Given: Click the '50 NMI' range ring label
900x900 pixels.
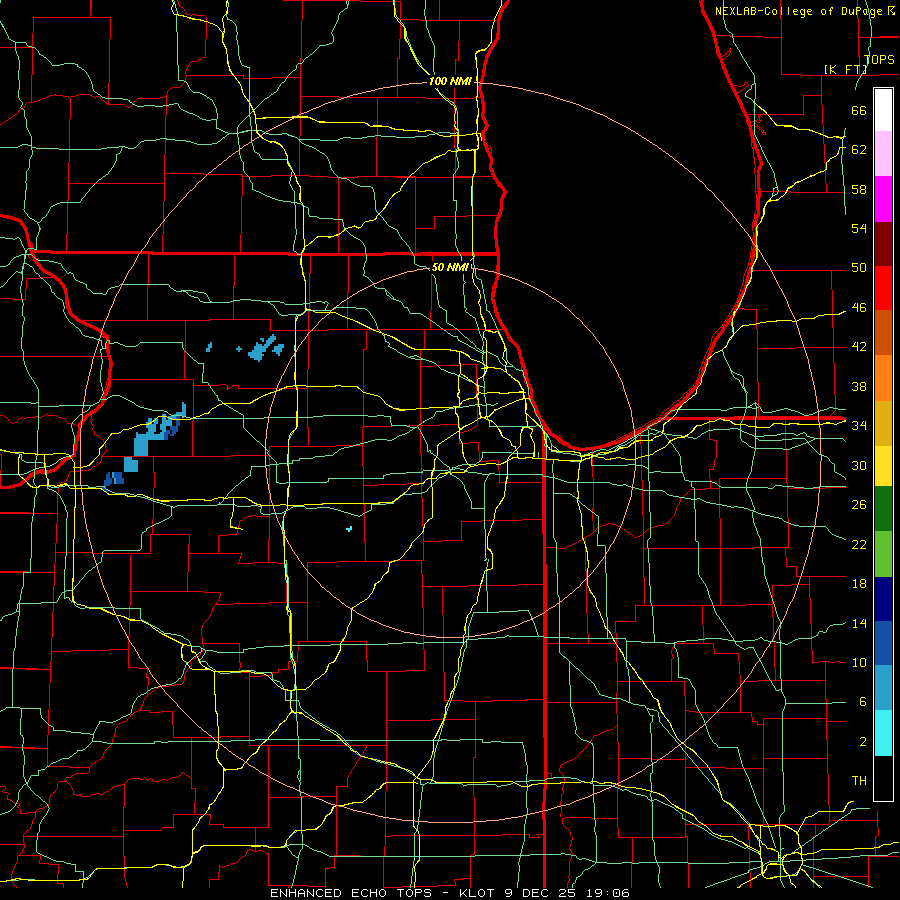Looking at the screenshot, I should [x=450, y=267].
